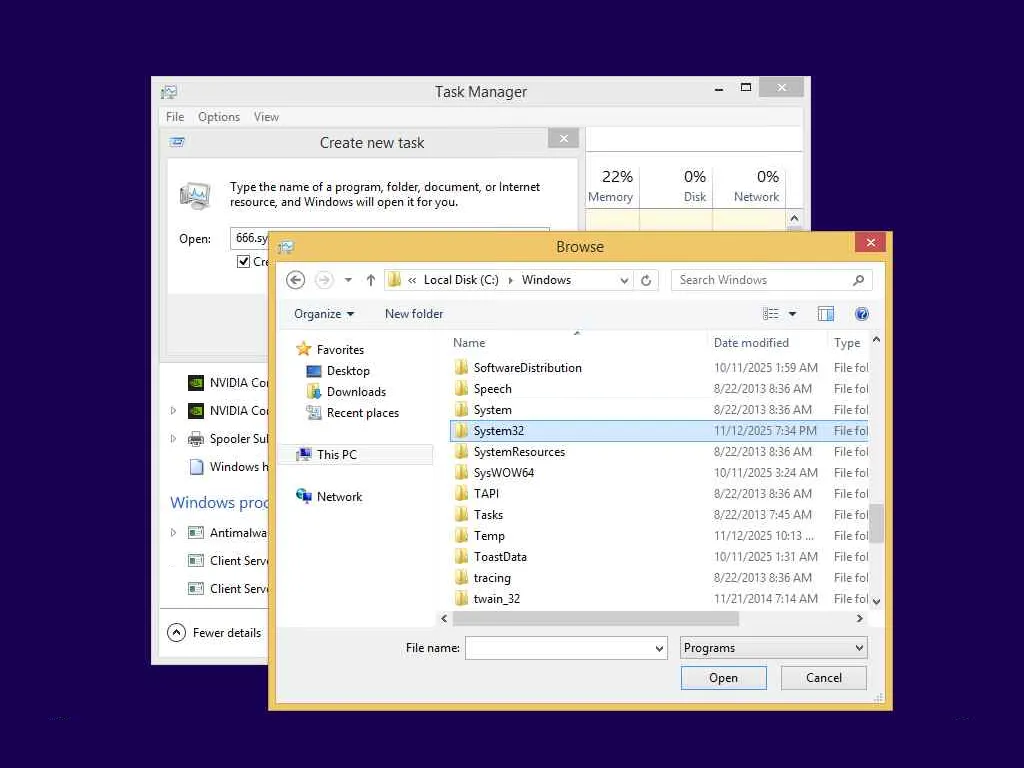Click the file list vertical scrollbar thumb

(x=876, y=523)
